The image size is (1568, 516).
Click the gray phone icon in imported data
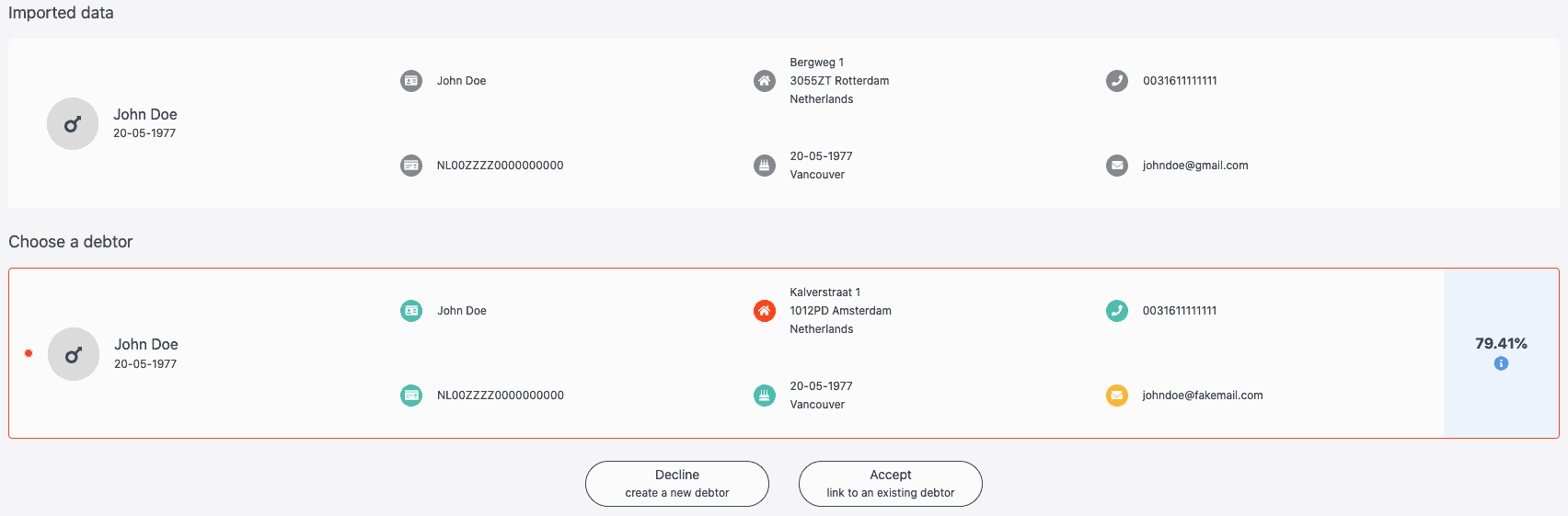(x=1117, y=81)
